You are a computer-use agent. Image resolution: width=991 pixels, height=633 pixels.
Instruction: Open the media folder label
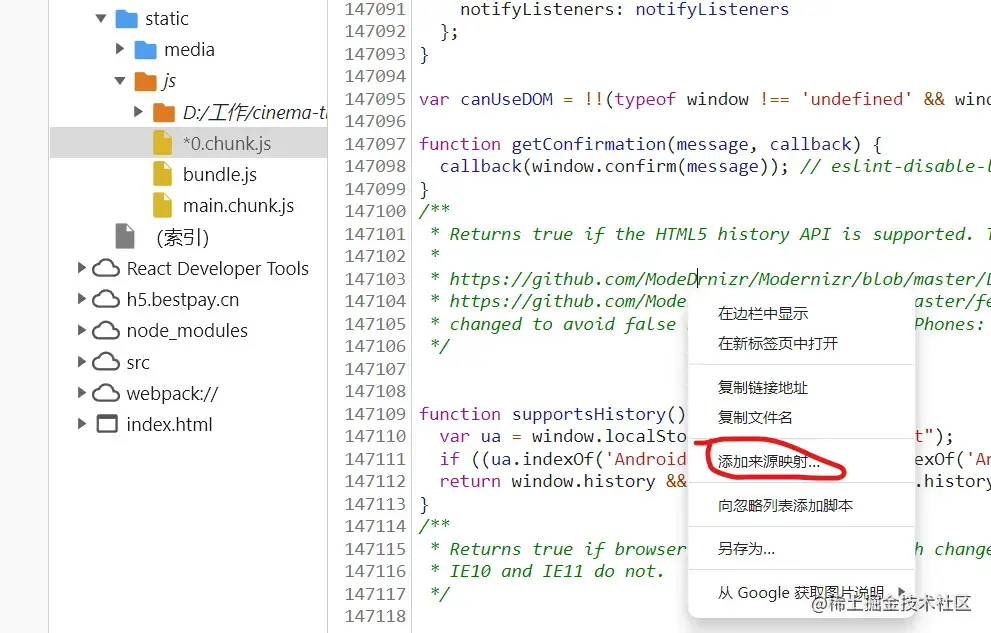pyautogui.click(x=190, y=49)
